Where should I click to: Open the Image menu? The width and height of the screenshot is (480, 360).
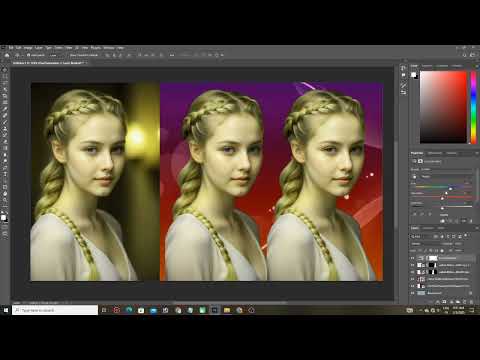click(28, 48)
